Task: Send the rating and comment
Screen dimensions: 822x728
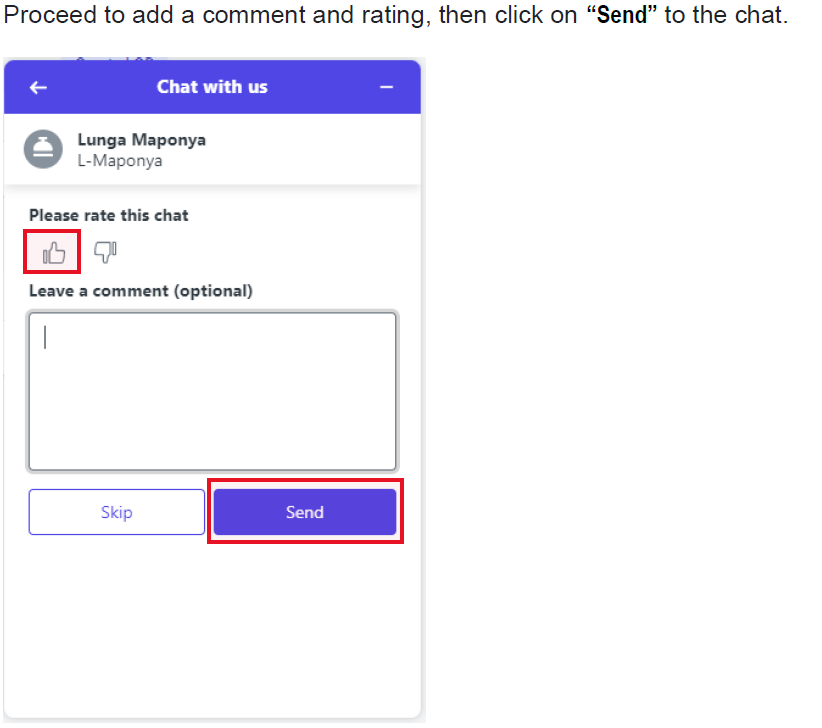Action: coord(305,512)
